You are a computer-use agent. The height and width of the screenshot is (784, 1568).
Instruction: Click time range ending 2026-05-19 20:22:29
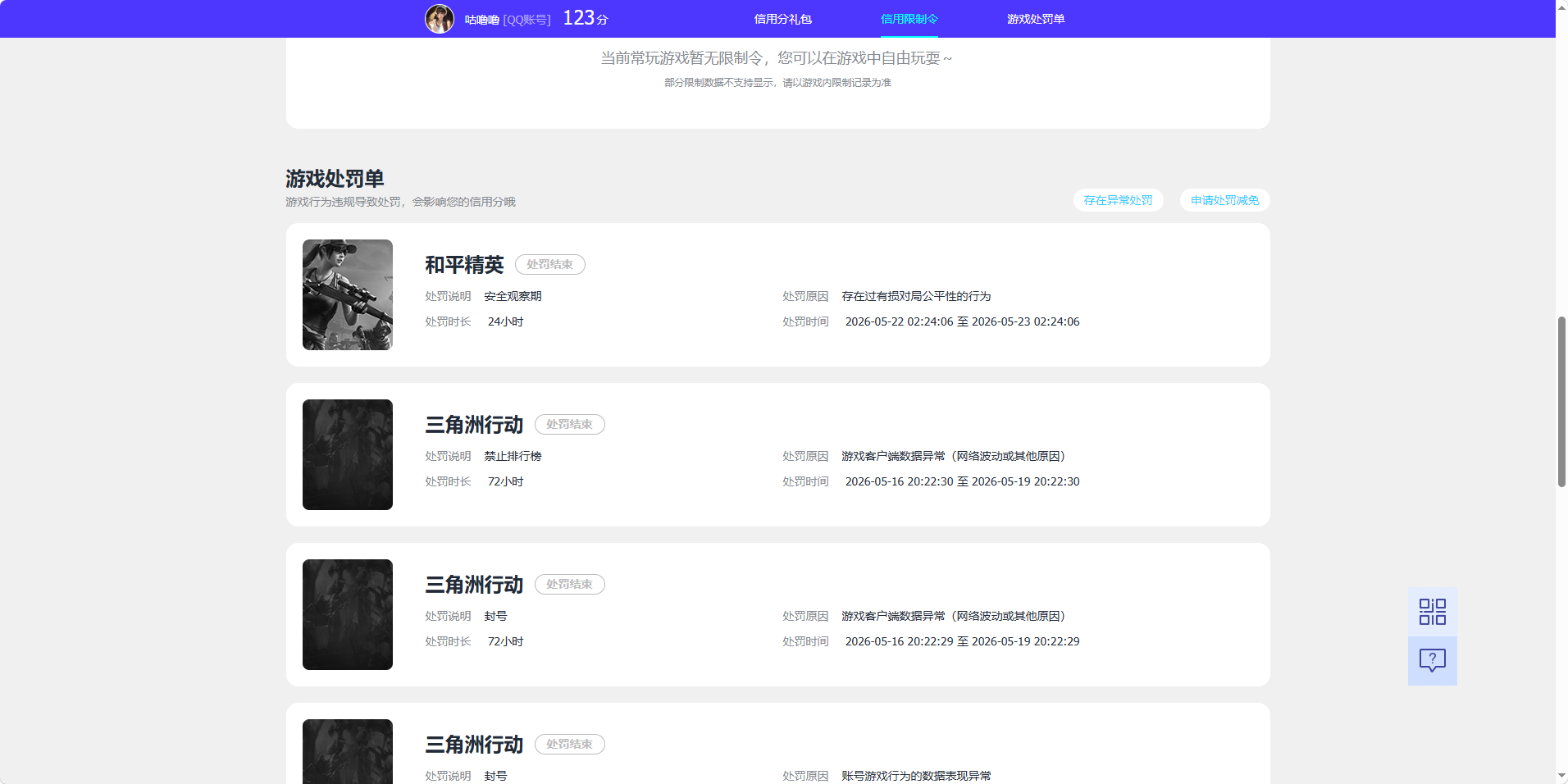pos(962,641)
